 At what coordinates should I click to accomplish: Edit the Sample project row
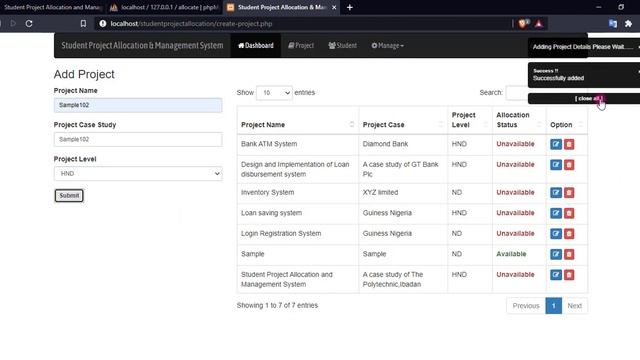(556, 254)
